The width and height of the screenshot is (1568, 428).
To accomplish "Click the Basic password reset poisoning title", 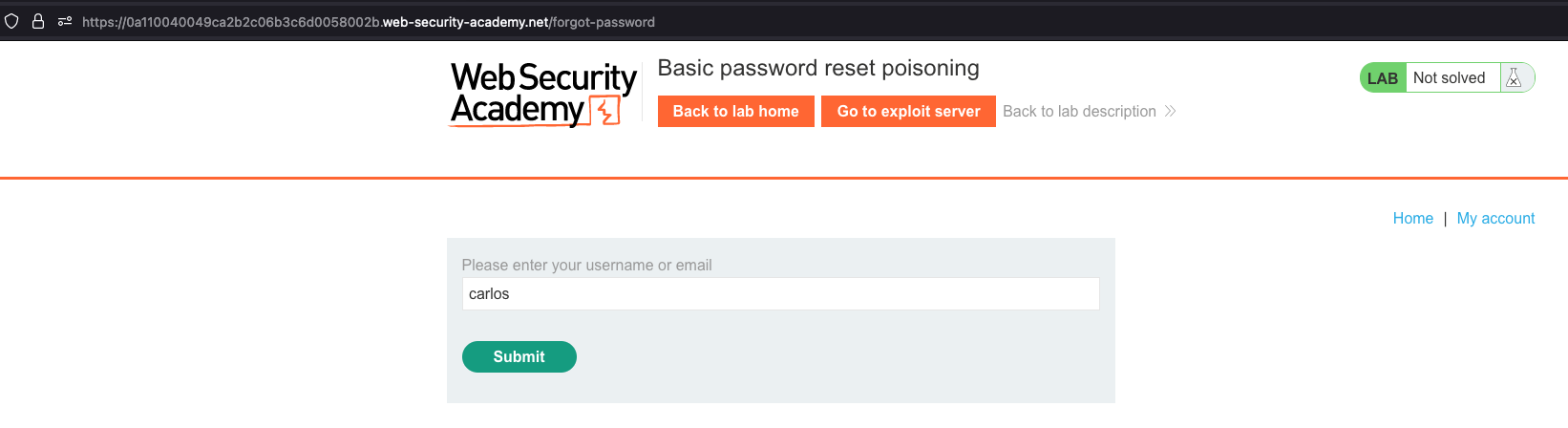I will 818,69.
